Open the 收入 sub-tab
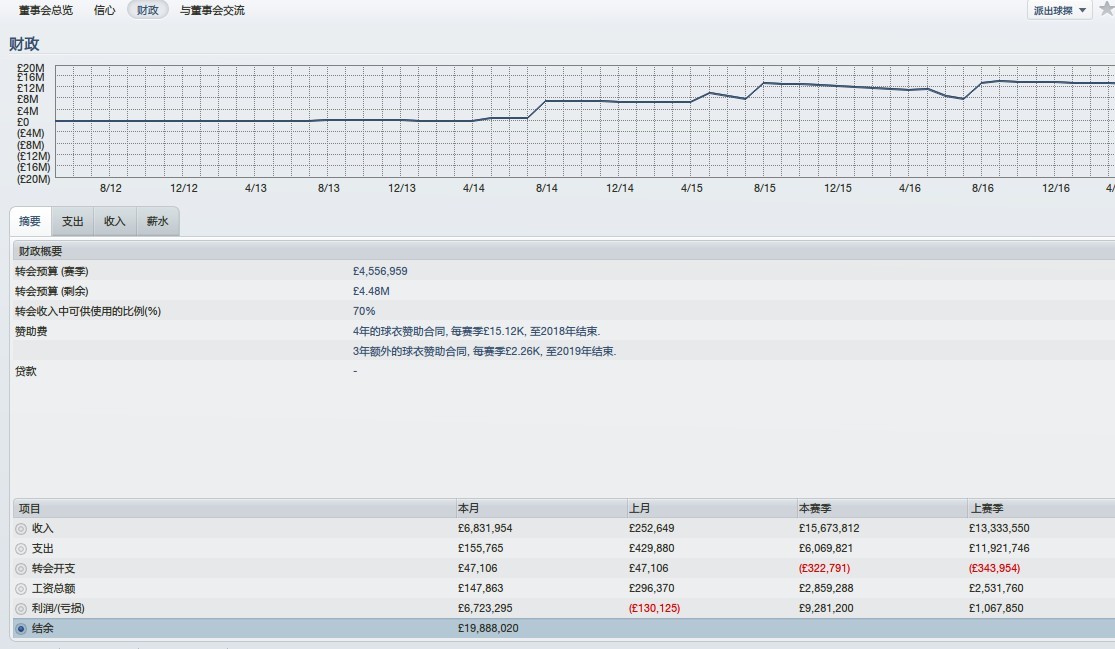The image size is (1115, 649). [x=115, y=221]
